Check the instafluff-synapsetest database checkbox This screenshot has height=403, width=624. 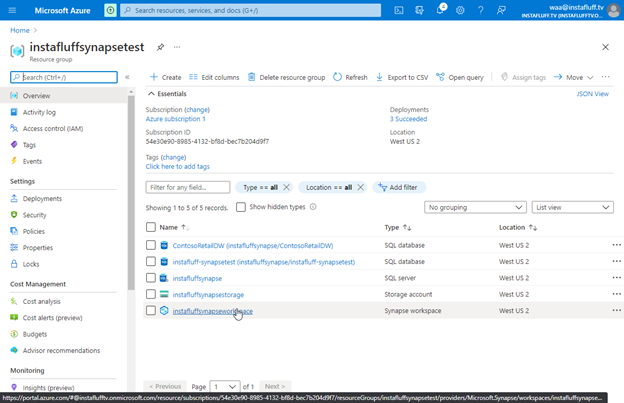pyautogui.click(x=151, y=261)
